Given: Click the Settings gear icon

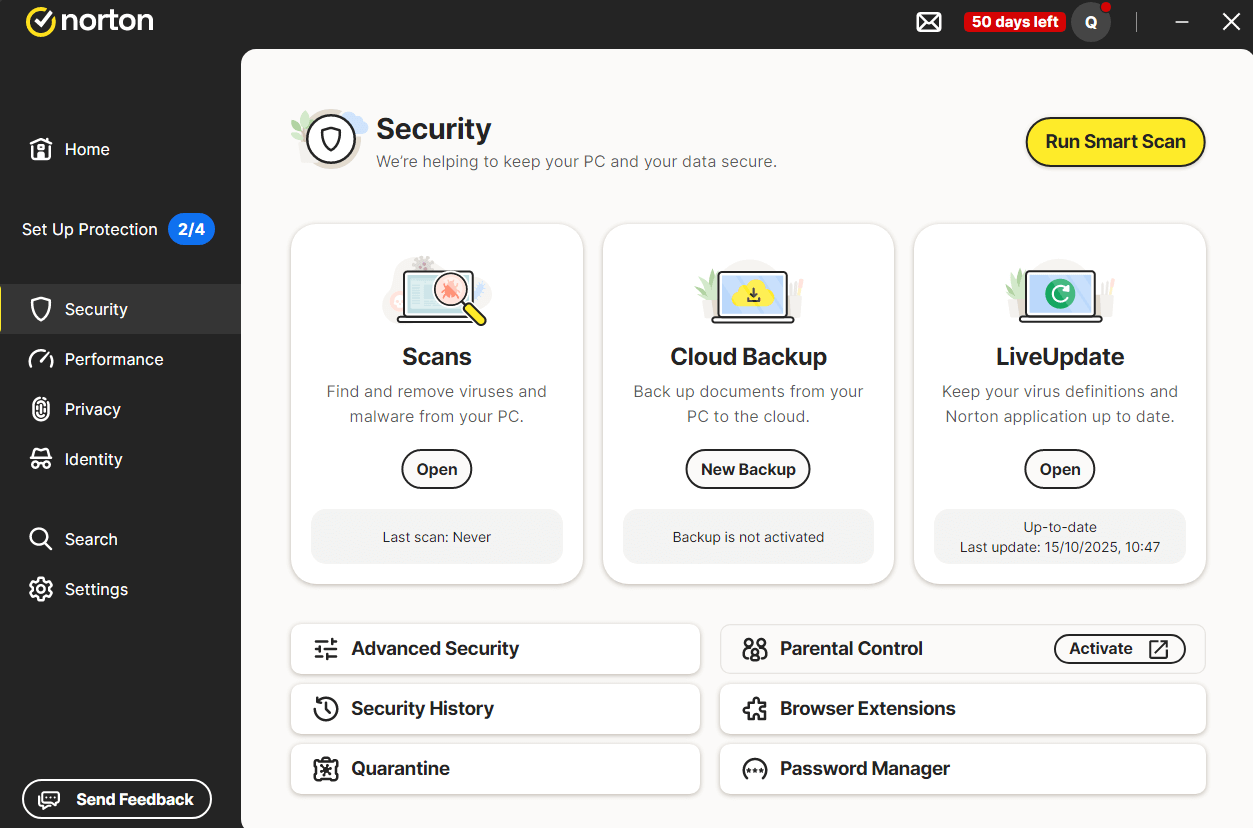Looking at the screenshot, I should (41, 589).
